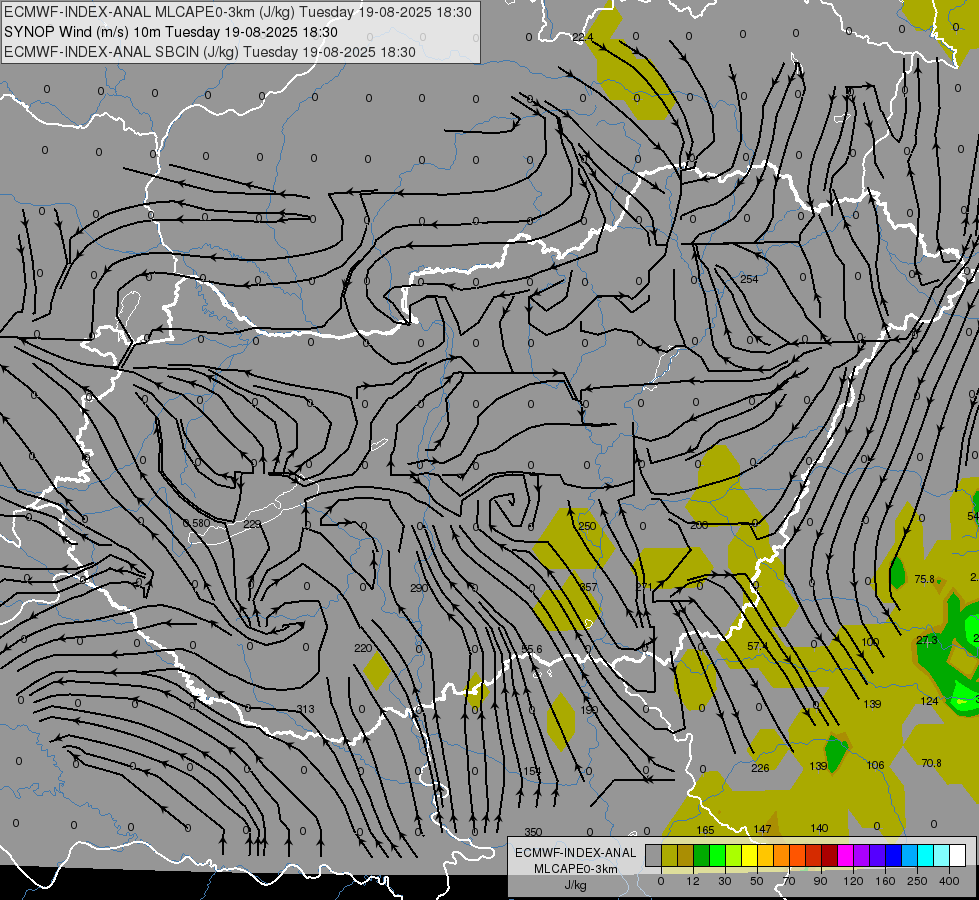
Task: Click the '223' map value
Action: pos(252,524)
